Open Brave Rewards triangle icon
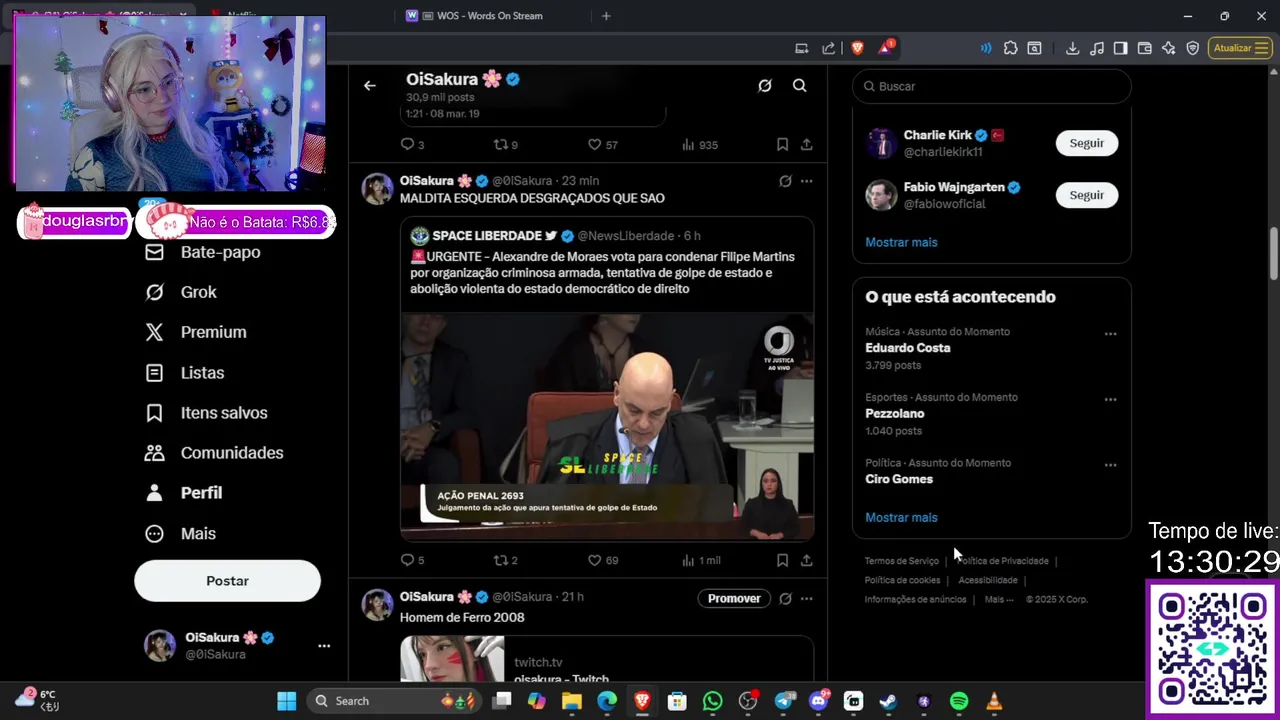The image size is (1280, 720). 886,48
